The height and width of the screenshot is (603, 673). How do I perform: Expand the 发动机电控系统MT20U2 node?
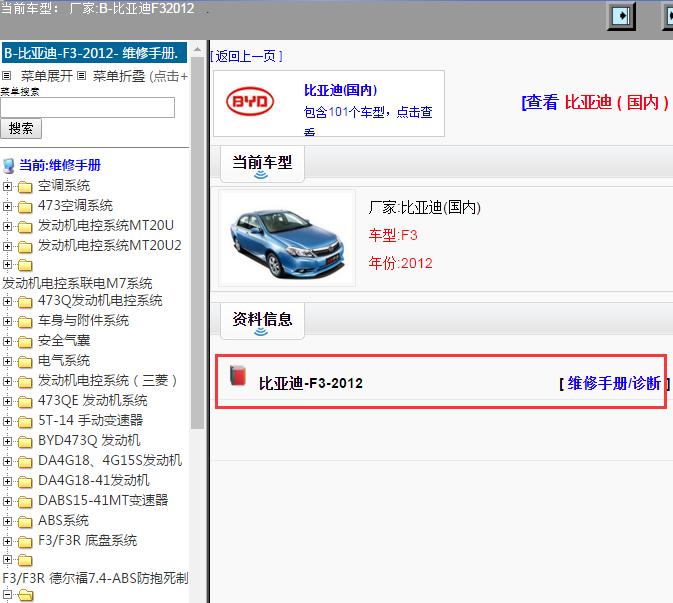(7, 246)
